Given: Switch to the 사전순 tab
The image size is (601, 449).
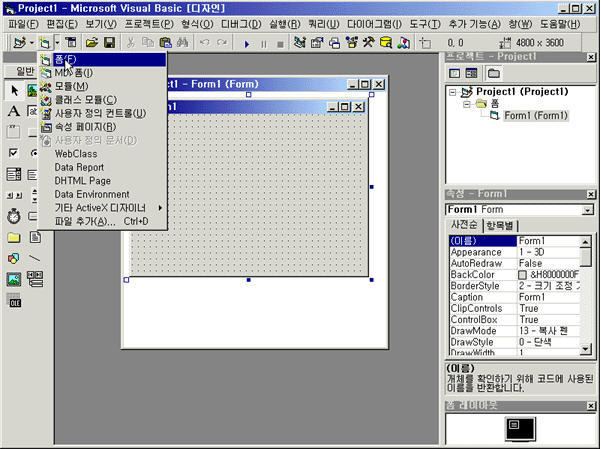Looking at the screenshot, I should pos(465,225).
